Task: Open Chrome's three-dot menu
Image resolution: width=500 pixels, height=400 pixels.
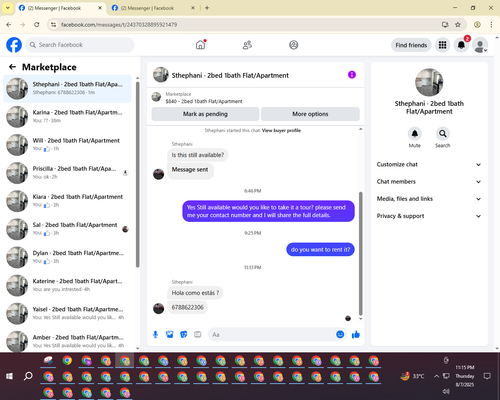Action: [x=491, y=24]
